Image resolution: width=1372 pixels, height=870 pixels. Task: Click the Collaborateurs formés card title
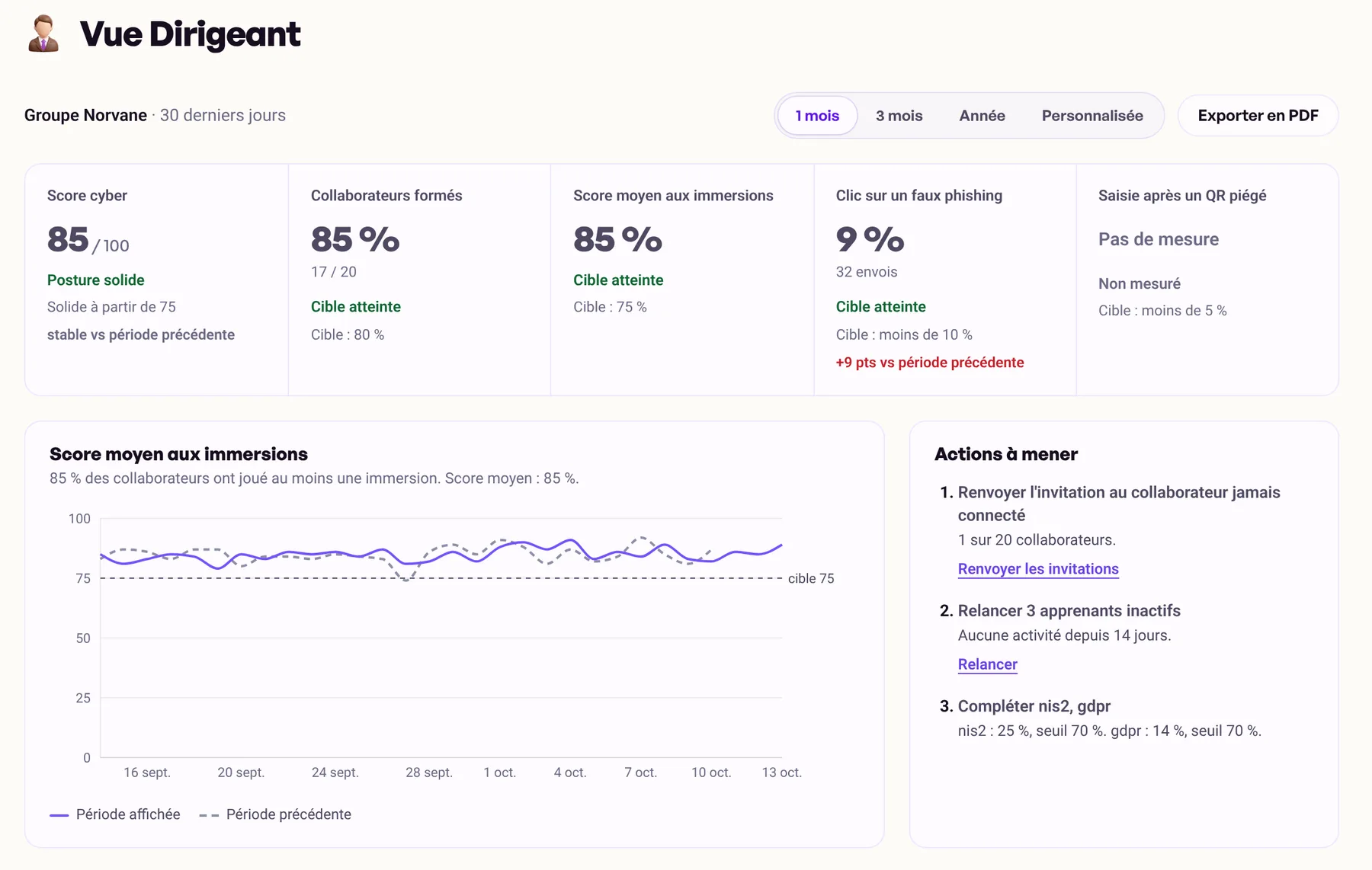(x=386, y=196)
